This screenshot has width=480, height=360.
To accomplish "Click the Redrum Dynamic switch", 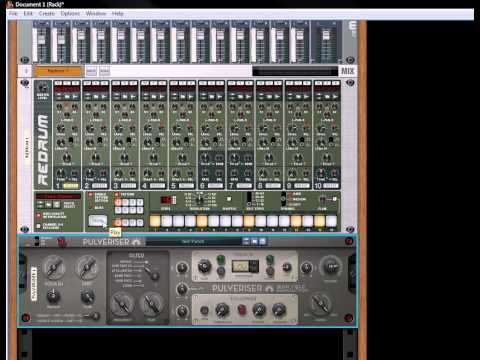I will point(283,199).
